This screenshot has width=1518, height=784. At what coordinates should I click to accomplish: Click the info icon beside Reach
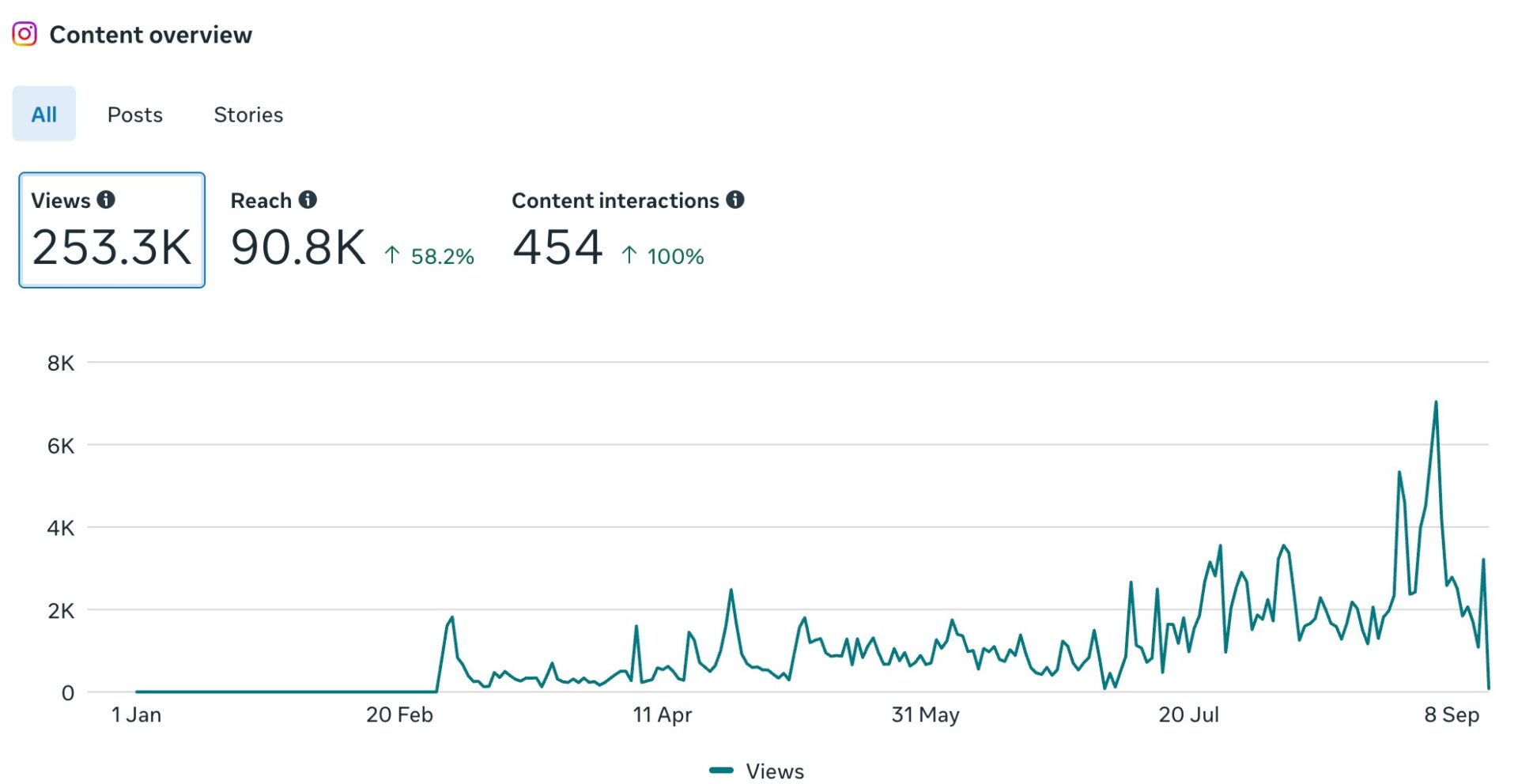[x=308, y=200]
